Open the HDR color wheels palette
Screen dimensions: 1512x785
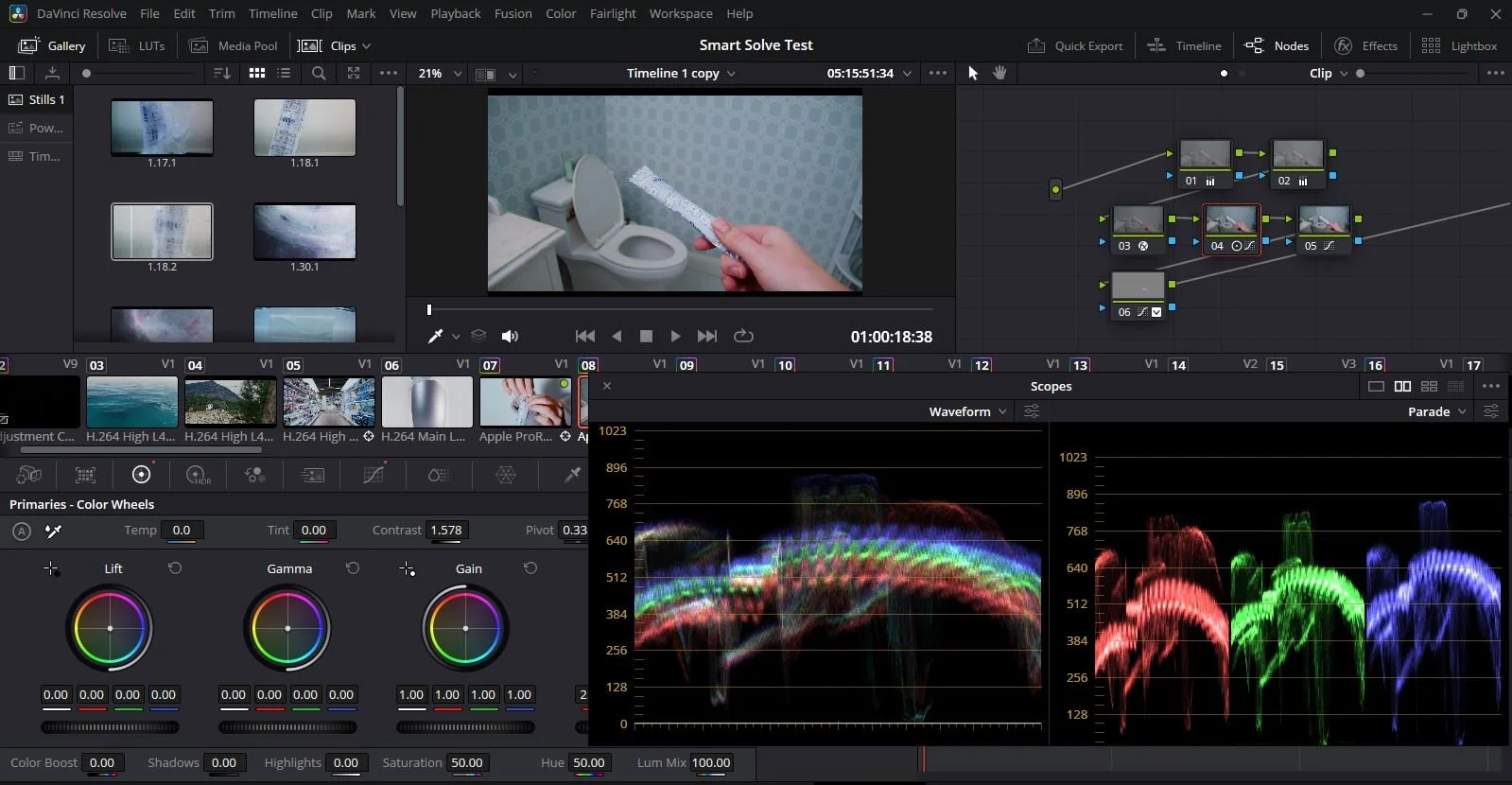198,475
